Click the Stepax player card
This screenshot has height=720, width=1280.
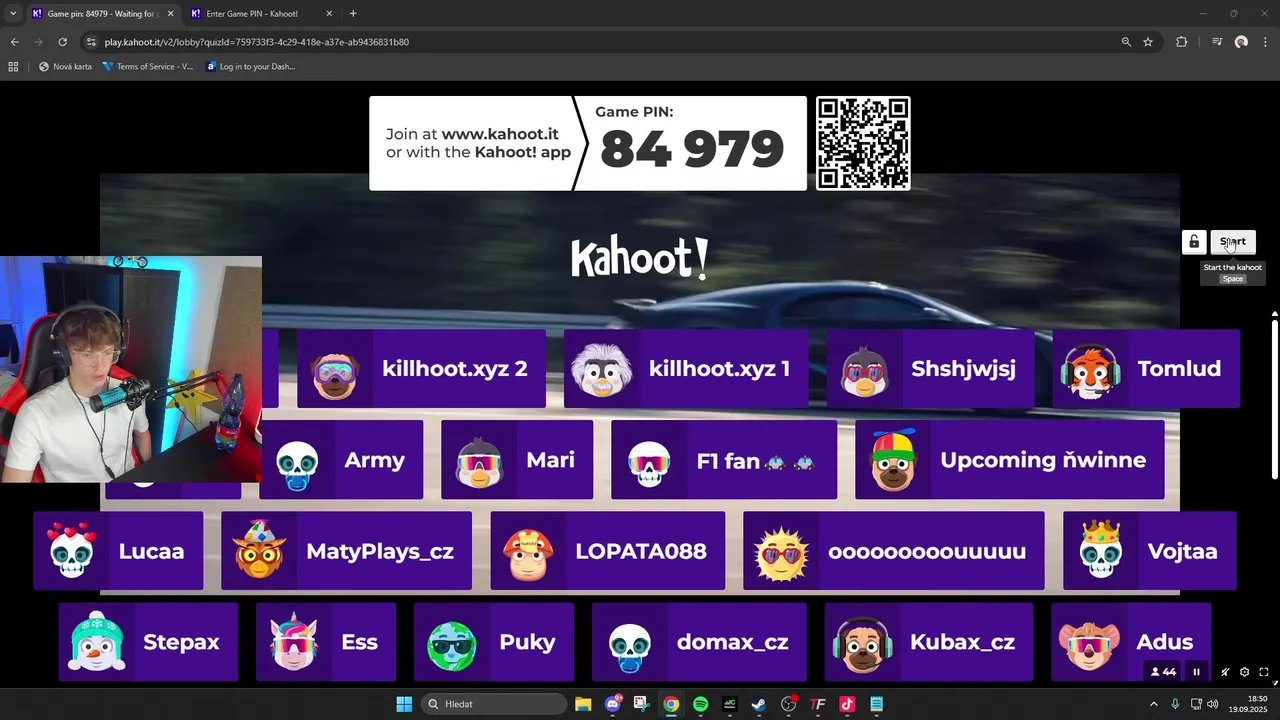tap(148, 642)
